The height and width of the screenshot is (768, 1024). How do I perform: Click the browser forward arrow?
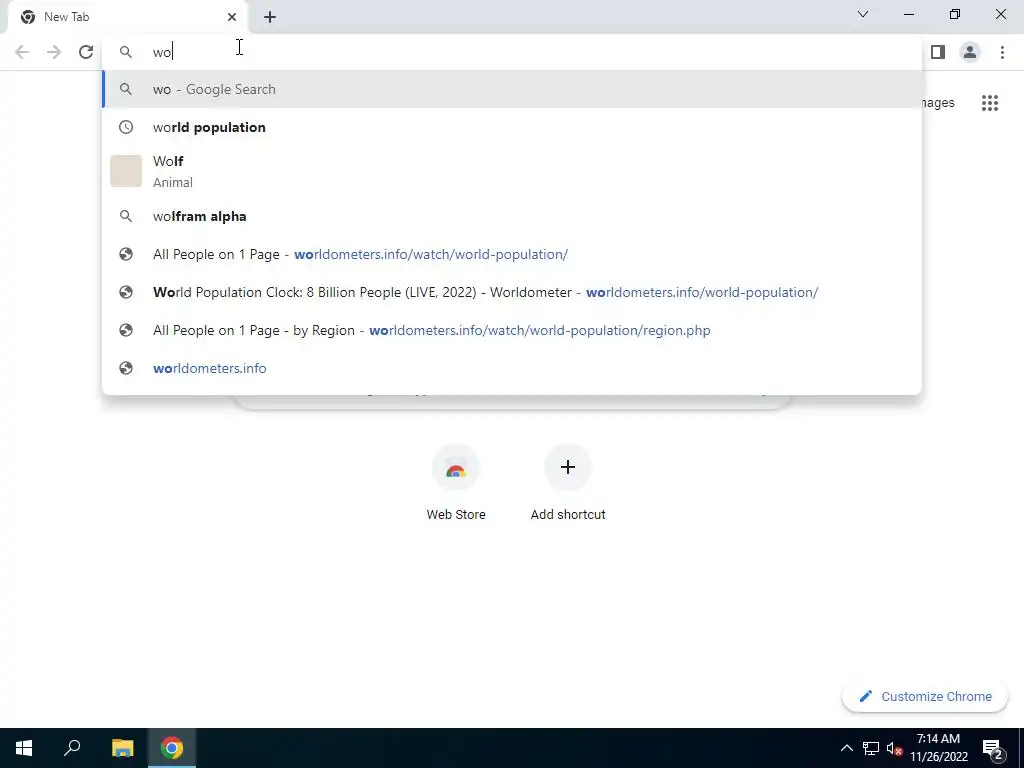54,52
